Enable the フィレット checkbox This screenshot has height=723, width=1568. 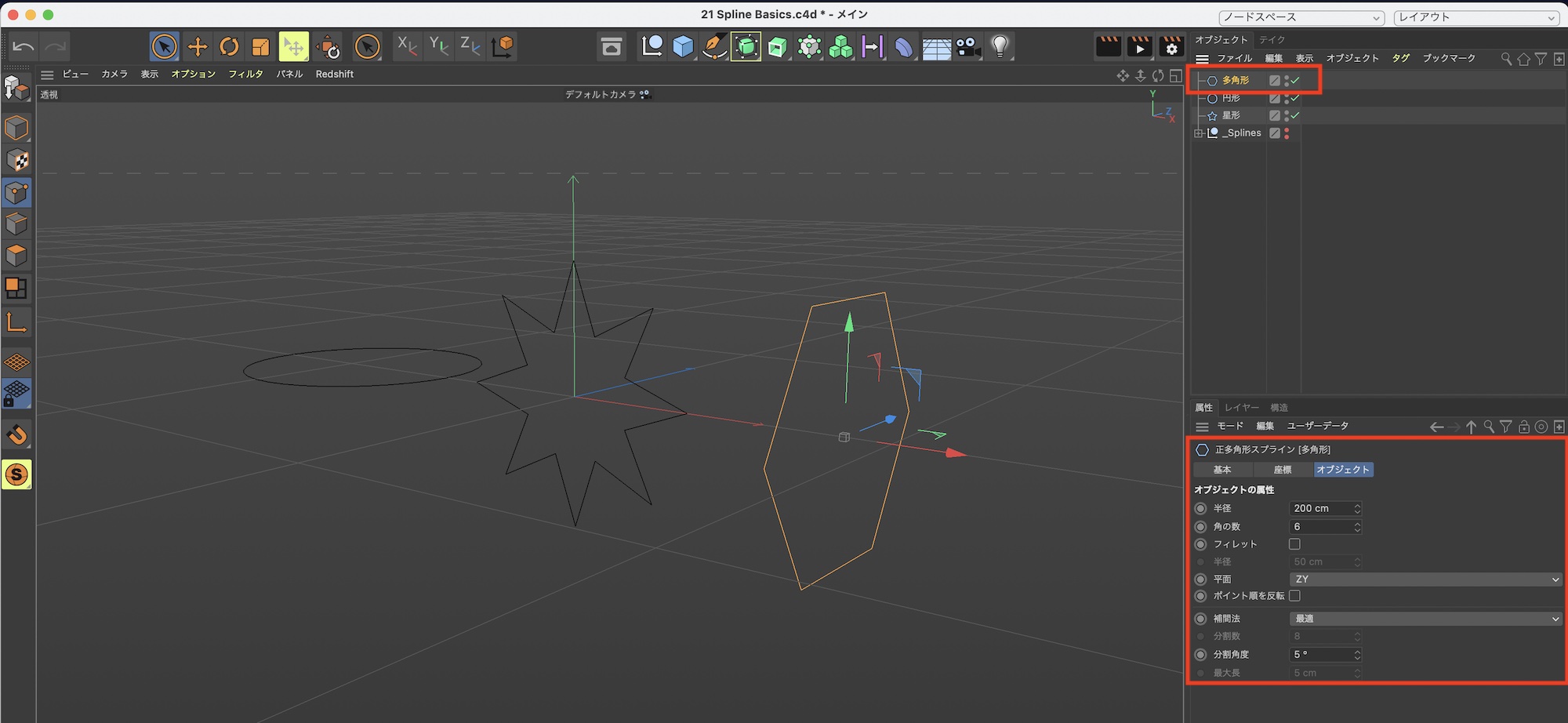point(1294,544)
